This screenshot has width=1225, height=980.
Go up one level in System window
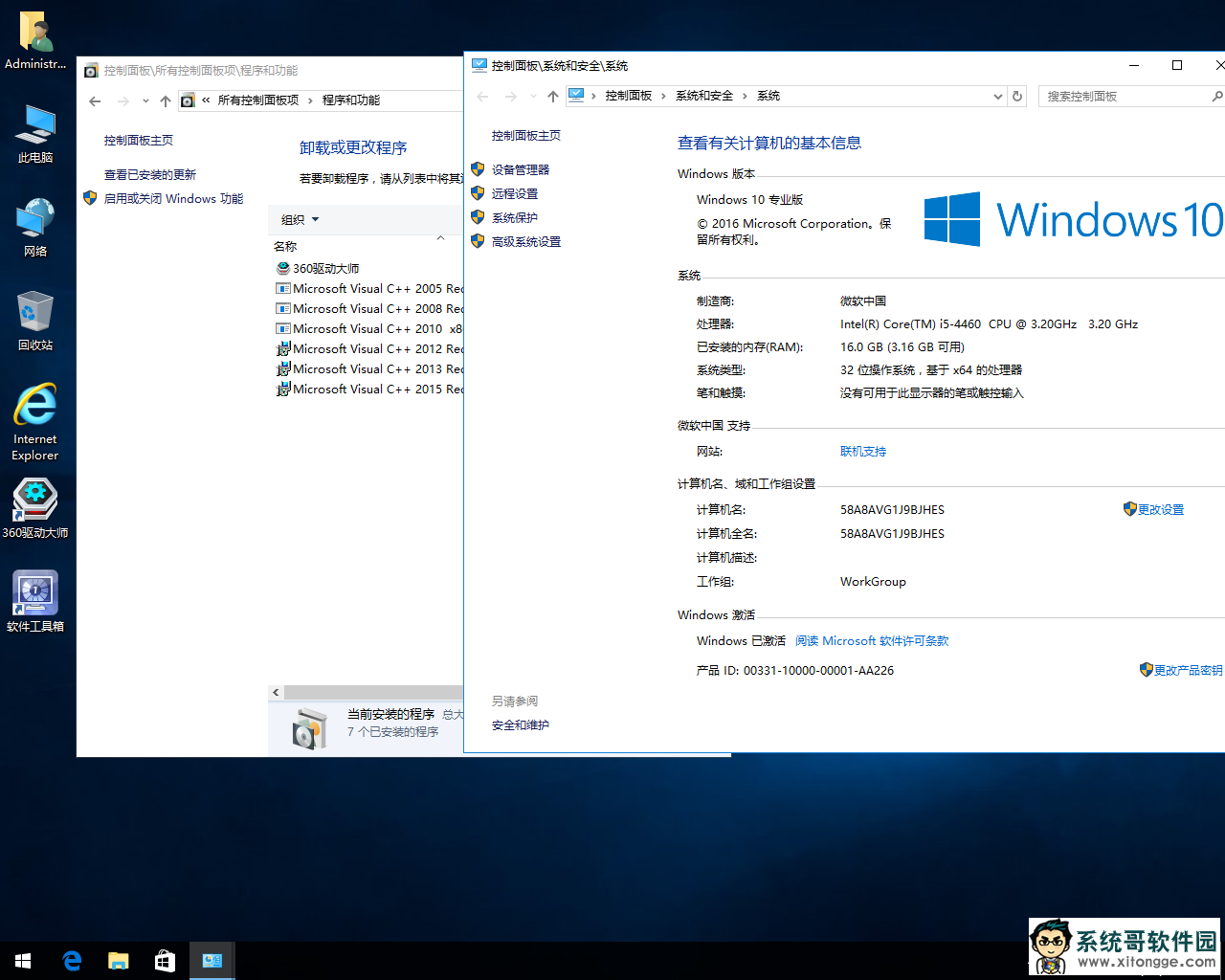coord(553,96)
